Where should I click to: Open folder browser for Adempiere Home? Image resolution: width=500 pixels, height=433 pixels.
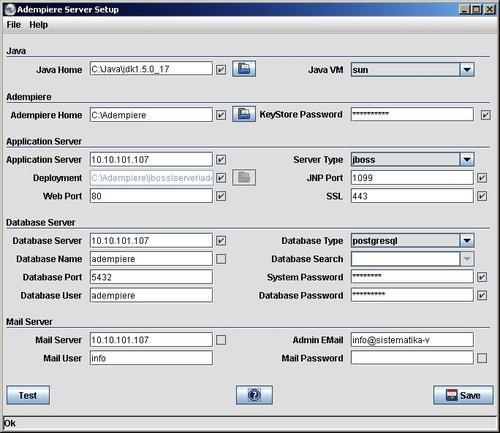pyautogui.click(x=244, y=114)
